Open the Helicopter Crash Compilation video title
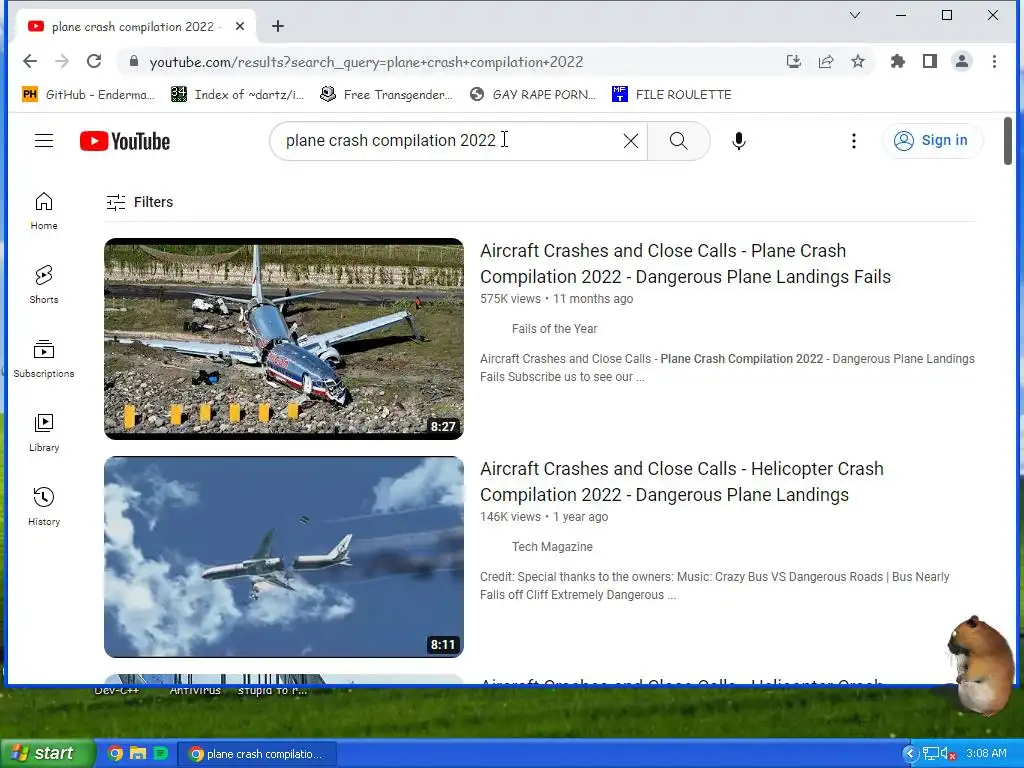Image resolution: width=1024 pixels, height=768 pixels. (682, 482)
